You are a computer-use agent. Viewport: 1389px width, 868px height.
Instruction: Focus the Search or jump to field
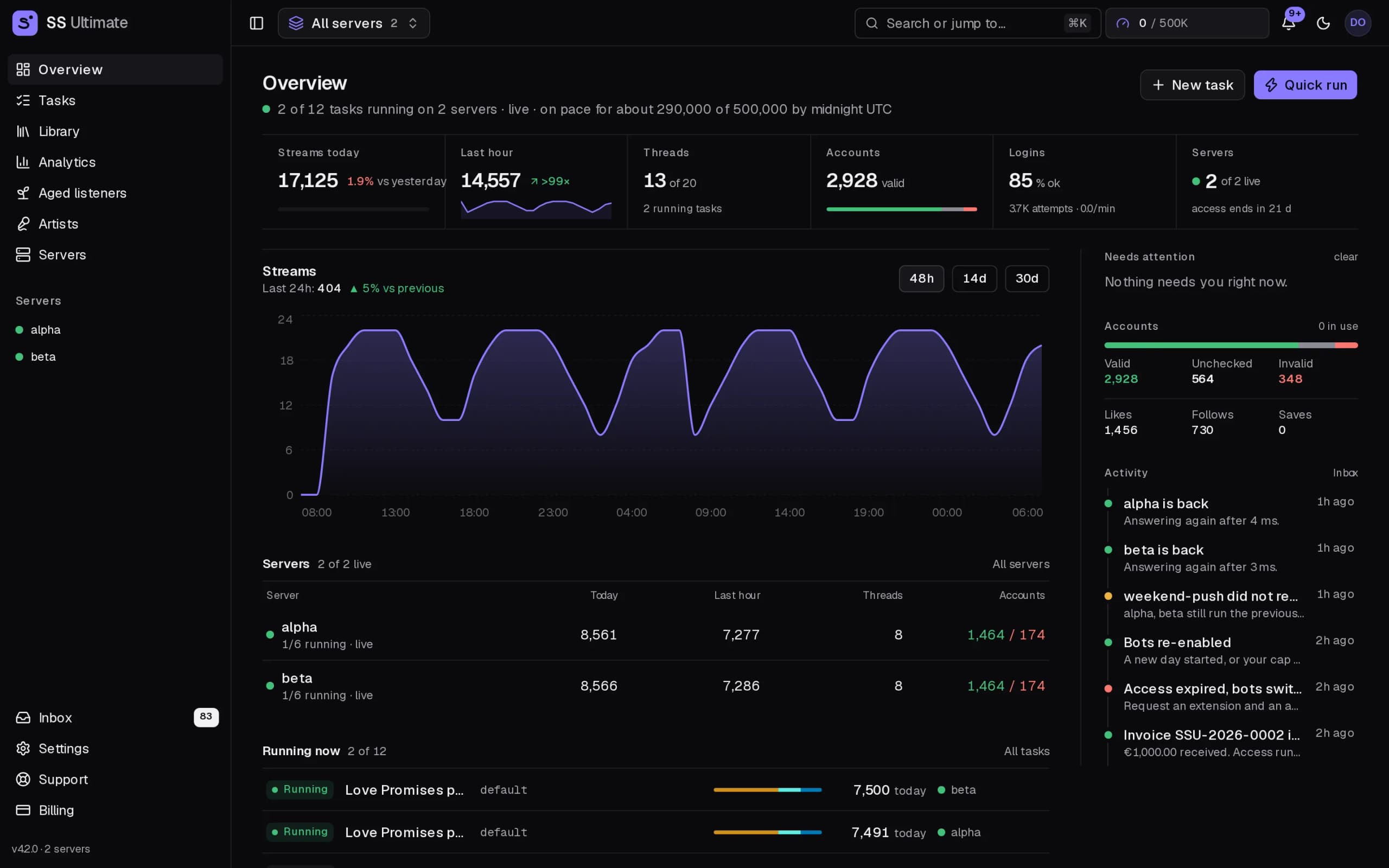coord(978,23)
